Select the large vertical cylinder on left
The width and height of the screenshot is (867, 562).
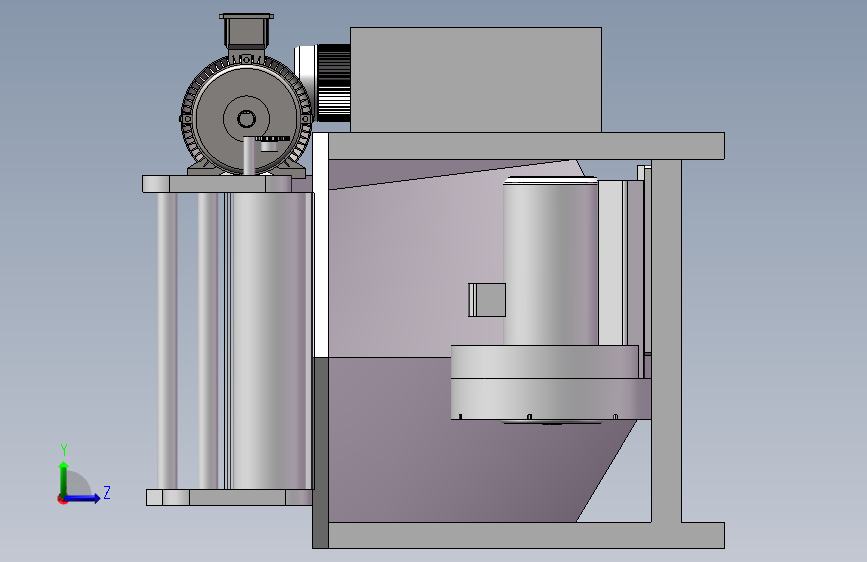269,341
